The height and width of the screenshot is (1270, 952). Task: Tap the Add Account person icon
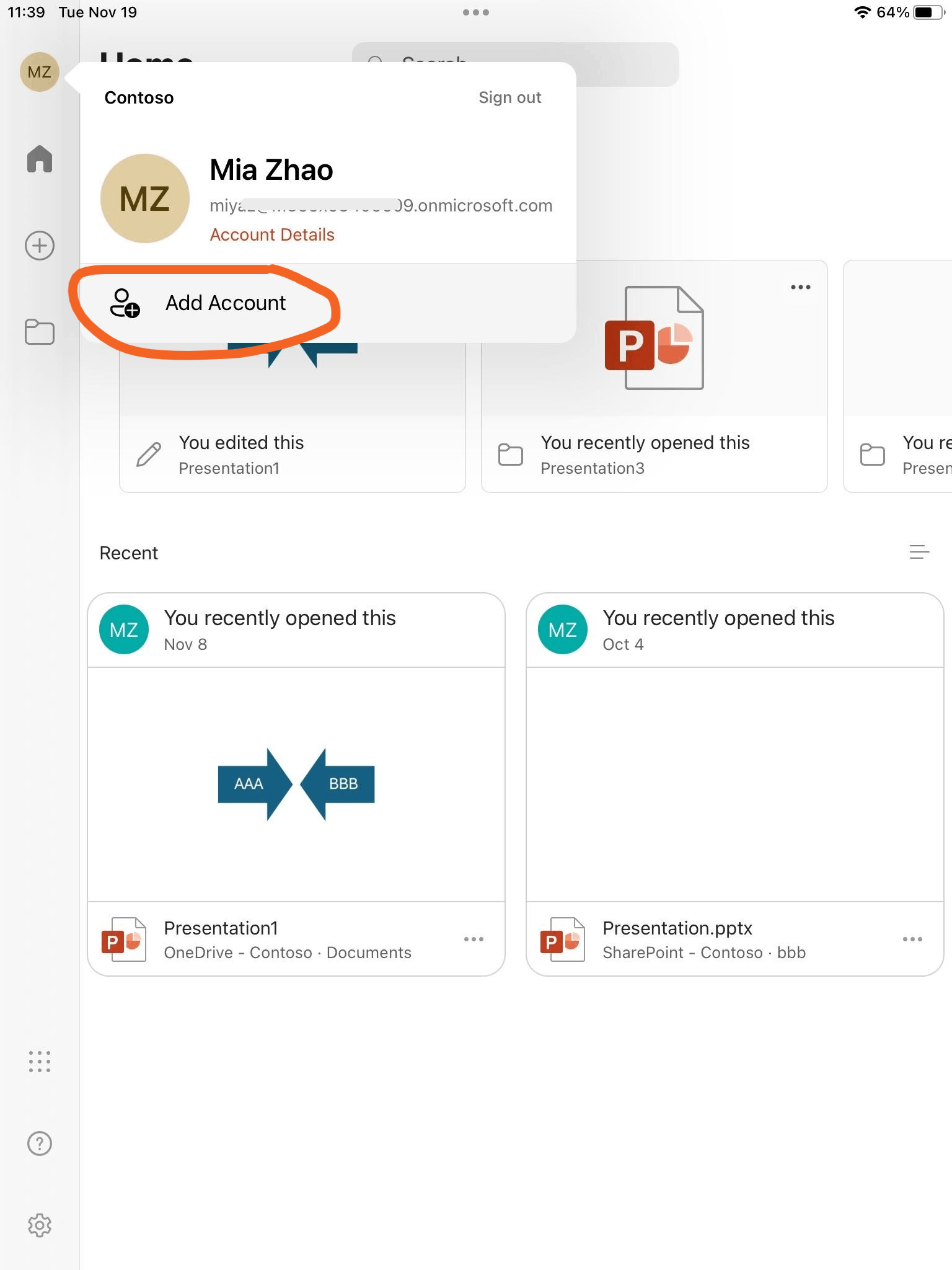click(x=125, y=303)
